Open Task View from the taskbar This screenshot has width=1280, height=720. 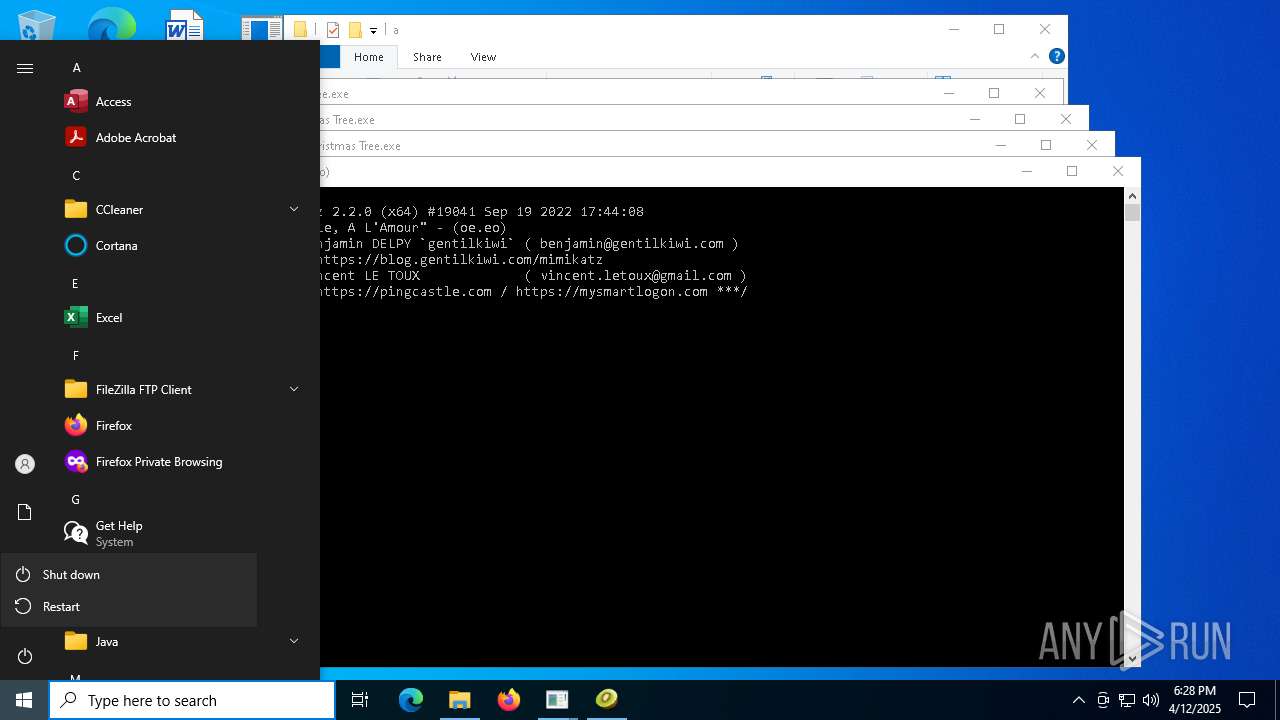(360, 700)
